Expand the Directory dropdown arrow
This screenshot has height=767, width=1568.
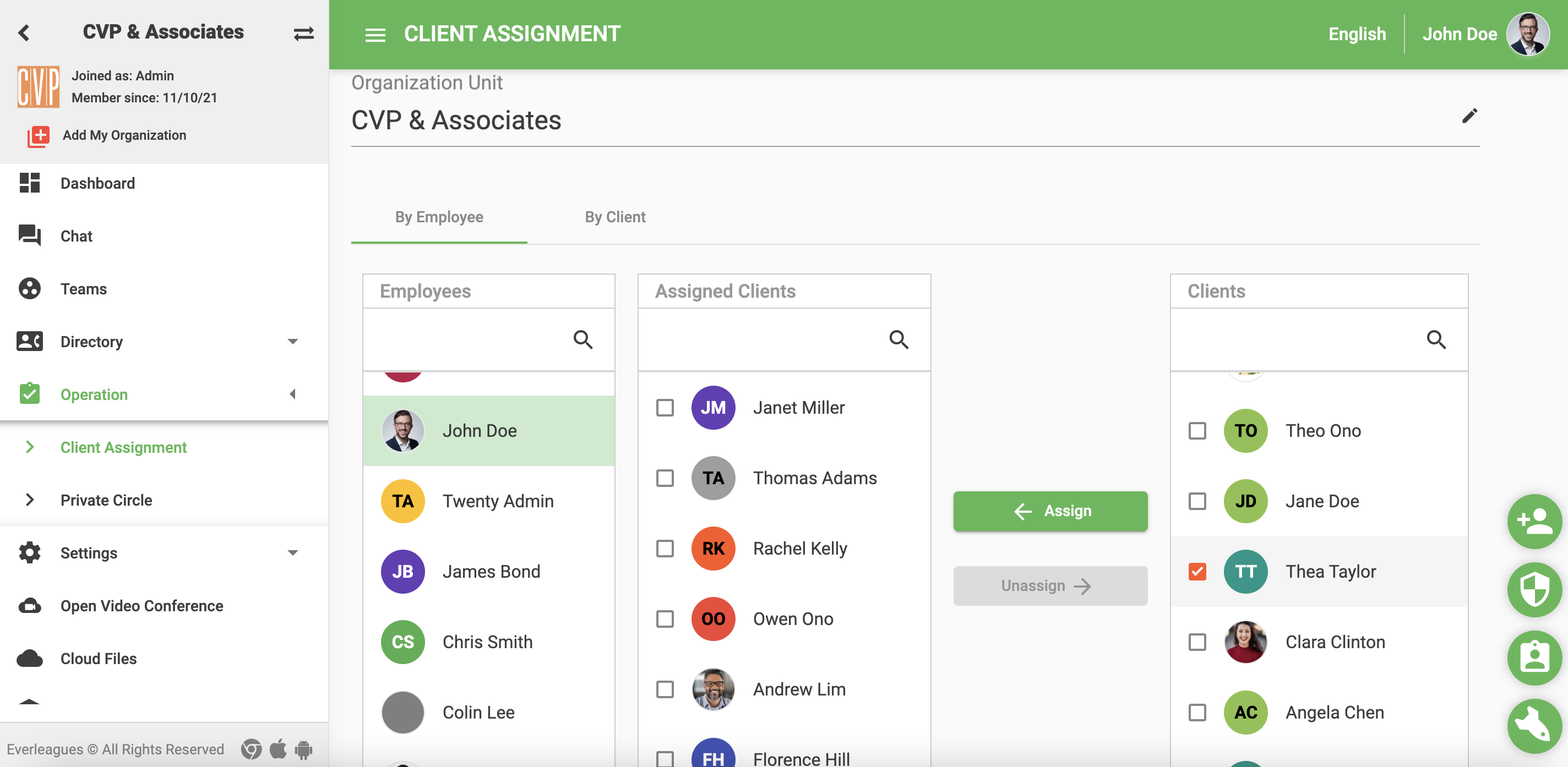tap(292, 342)
